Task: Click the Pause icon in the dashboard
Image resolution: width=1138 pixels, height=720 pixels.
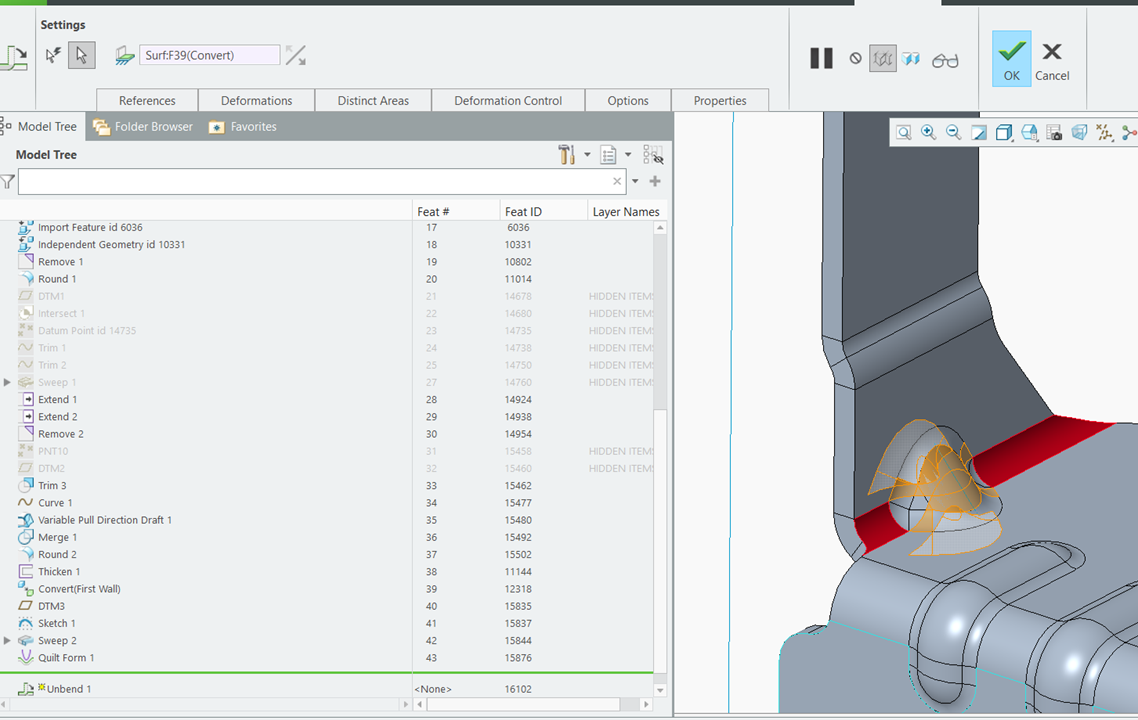Action: (x=821, y=58)
